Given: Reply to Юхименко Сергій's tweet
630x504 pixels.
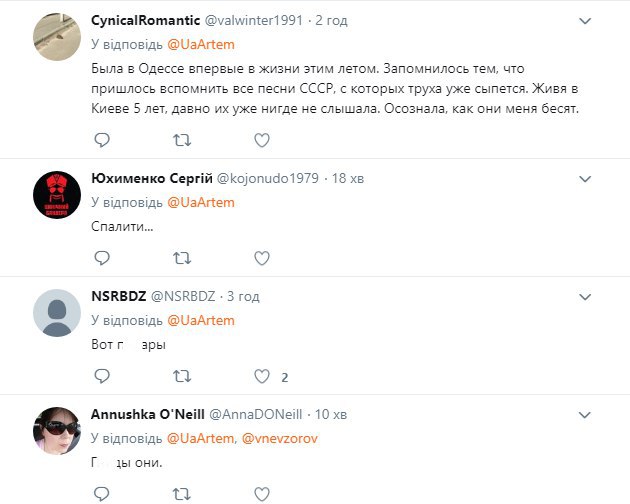Looking at the screenshot, I should 101,258.
